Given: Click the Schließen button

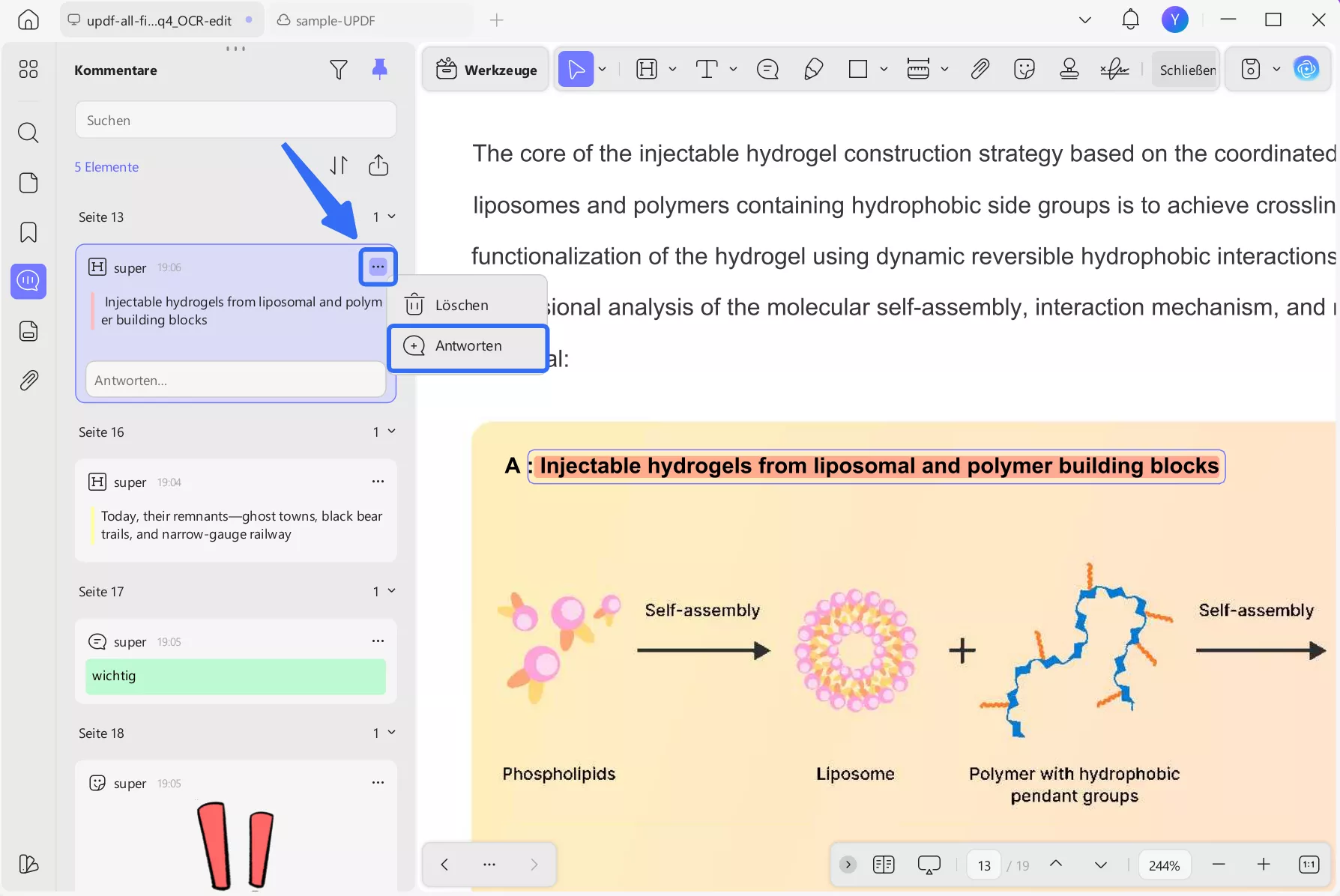Looking at the screenshot, I should [1187, 70].
